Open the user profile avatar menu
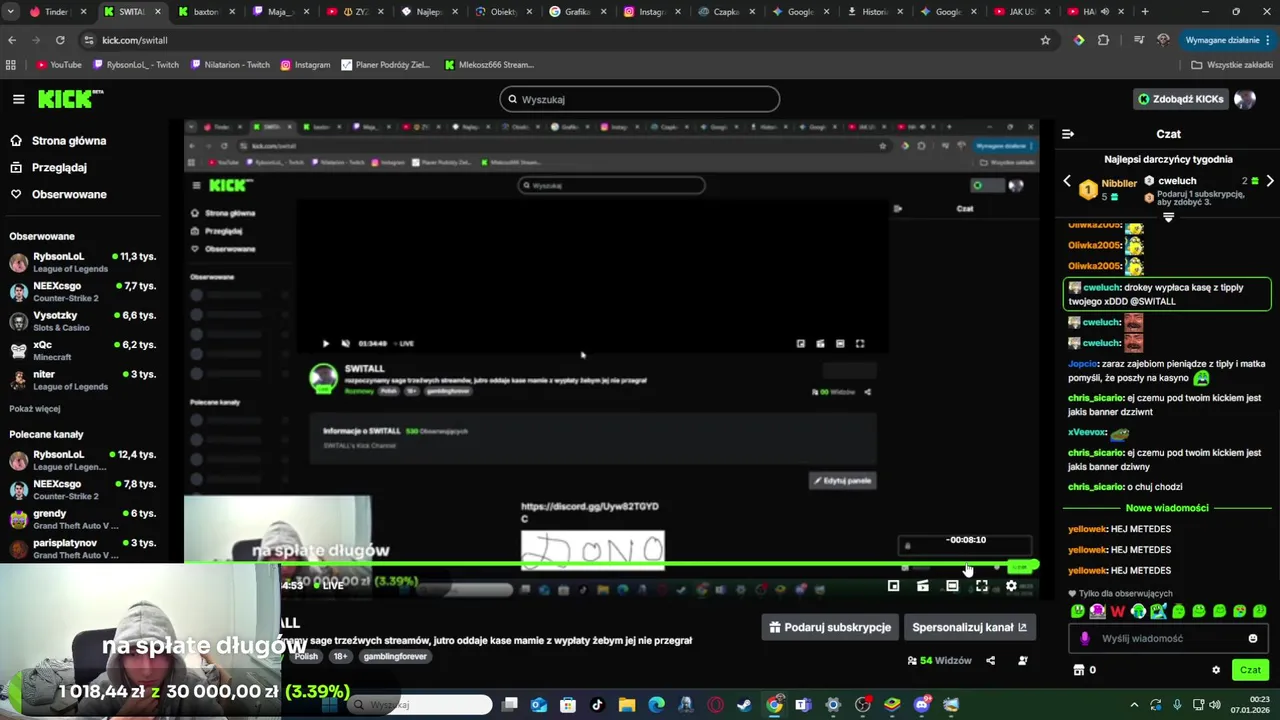Screen dimensions: 1280x720 pos(1245,99)
